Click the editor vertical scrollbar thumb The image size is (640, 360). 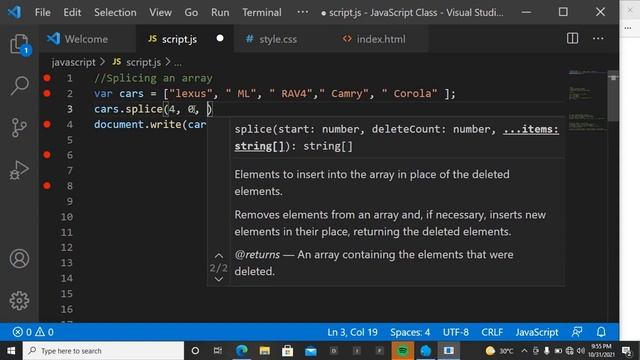[x=613, y=96]
